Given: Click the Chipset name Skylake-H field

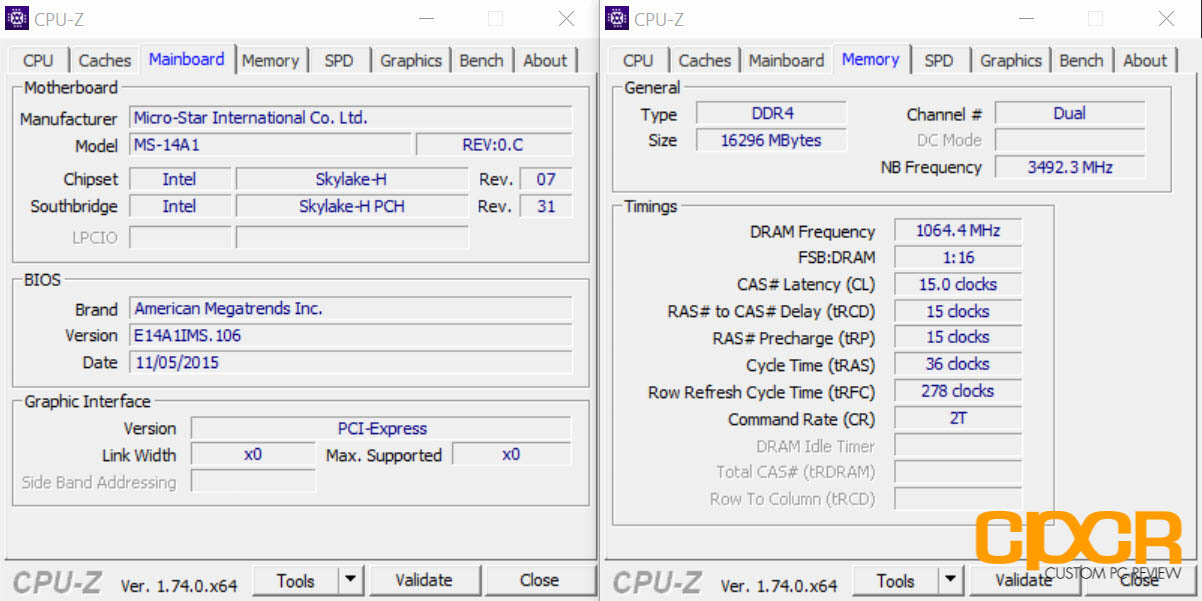Looking at the screenshot, I should [351, 180].
